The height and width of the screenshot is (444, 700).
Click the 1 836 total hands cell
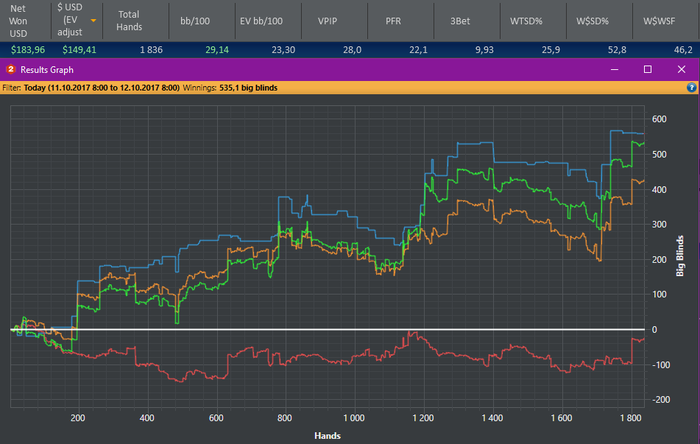pyautogui.click(x=151, y=50)
